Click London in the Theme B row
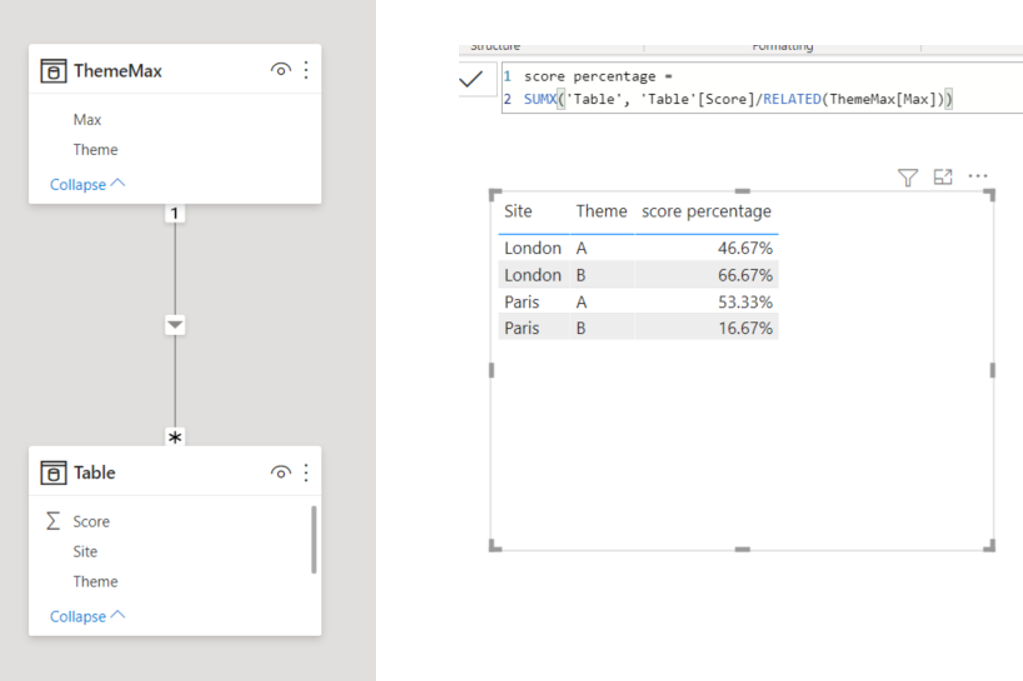This screenshot has width=1023, height=681. (x=532, y=275)
